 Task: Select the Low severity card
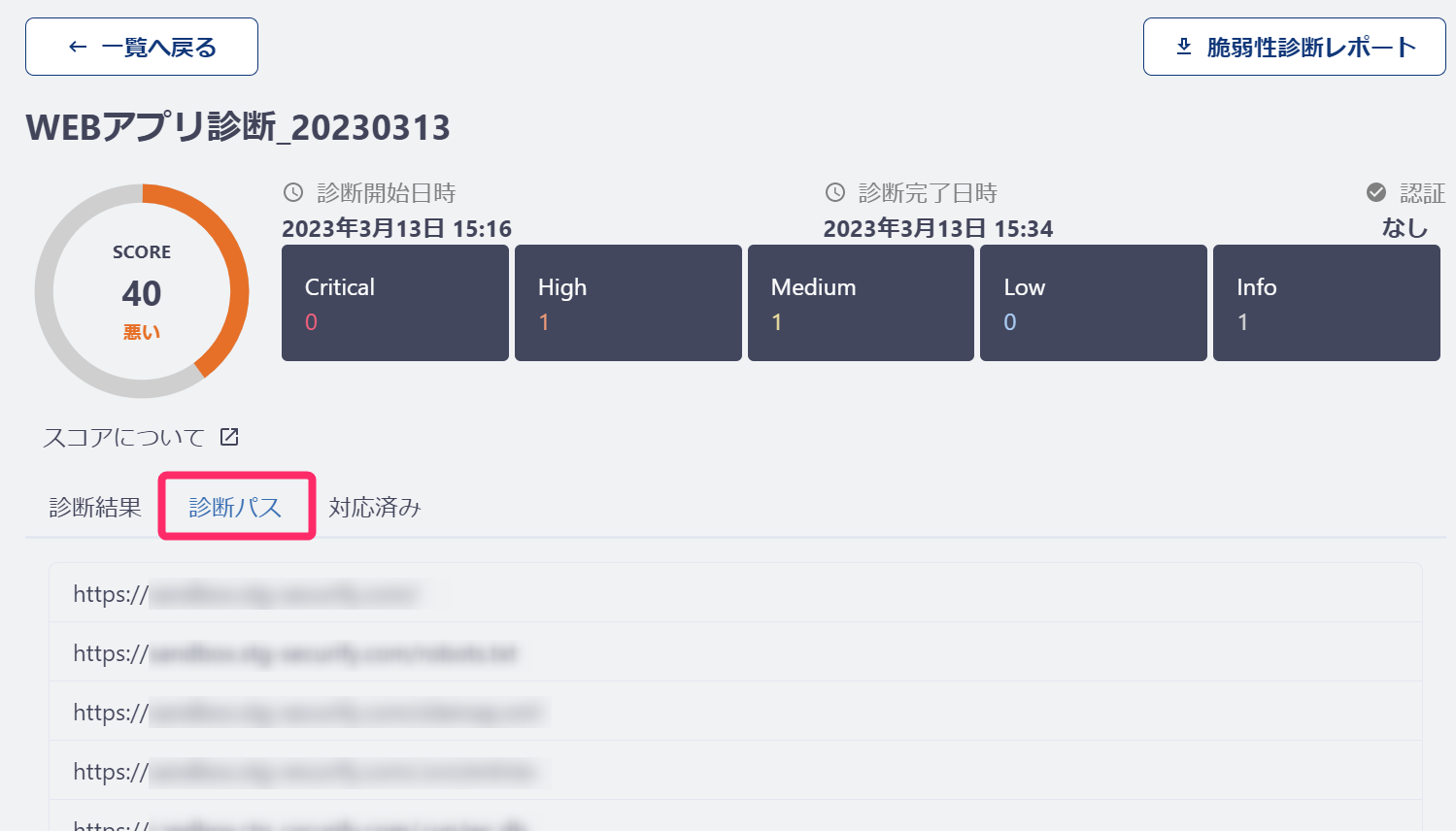coord(1094,303)
